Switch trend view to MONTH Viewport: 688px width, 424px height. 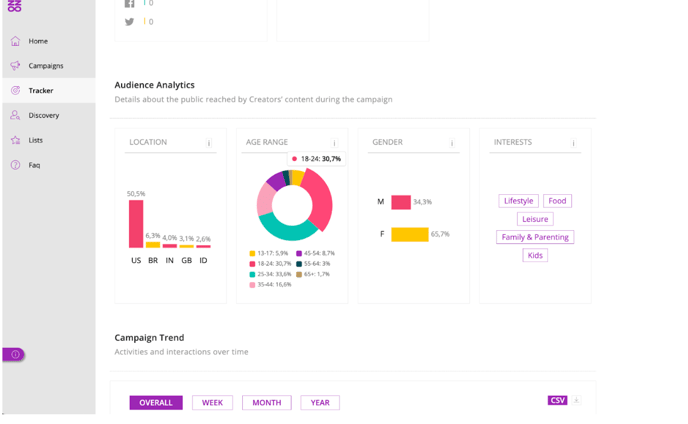click(266, 403)
